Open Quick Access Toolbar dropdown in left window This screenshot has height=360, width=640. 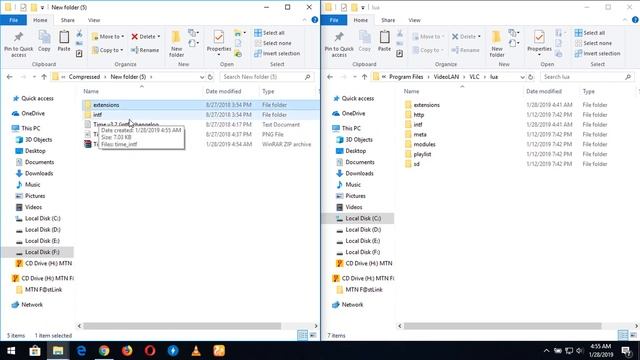[42, 7]
